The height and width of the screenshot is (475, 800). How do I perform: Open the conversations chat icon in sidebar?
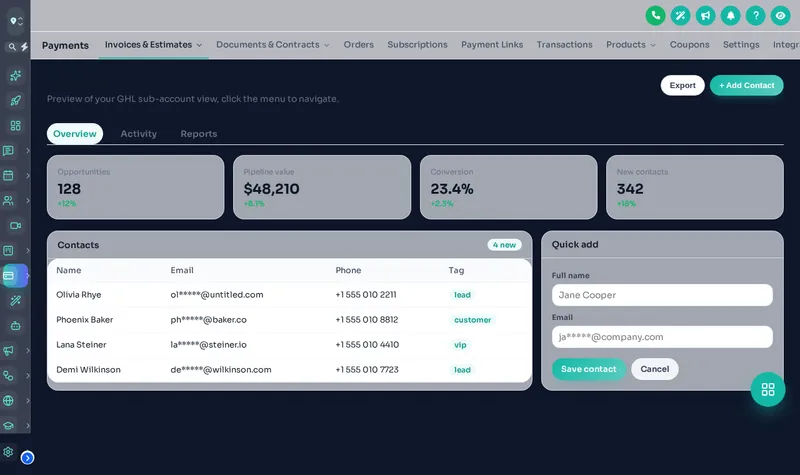pos(8,151)
